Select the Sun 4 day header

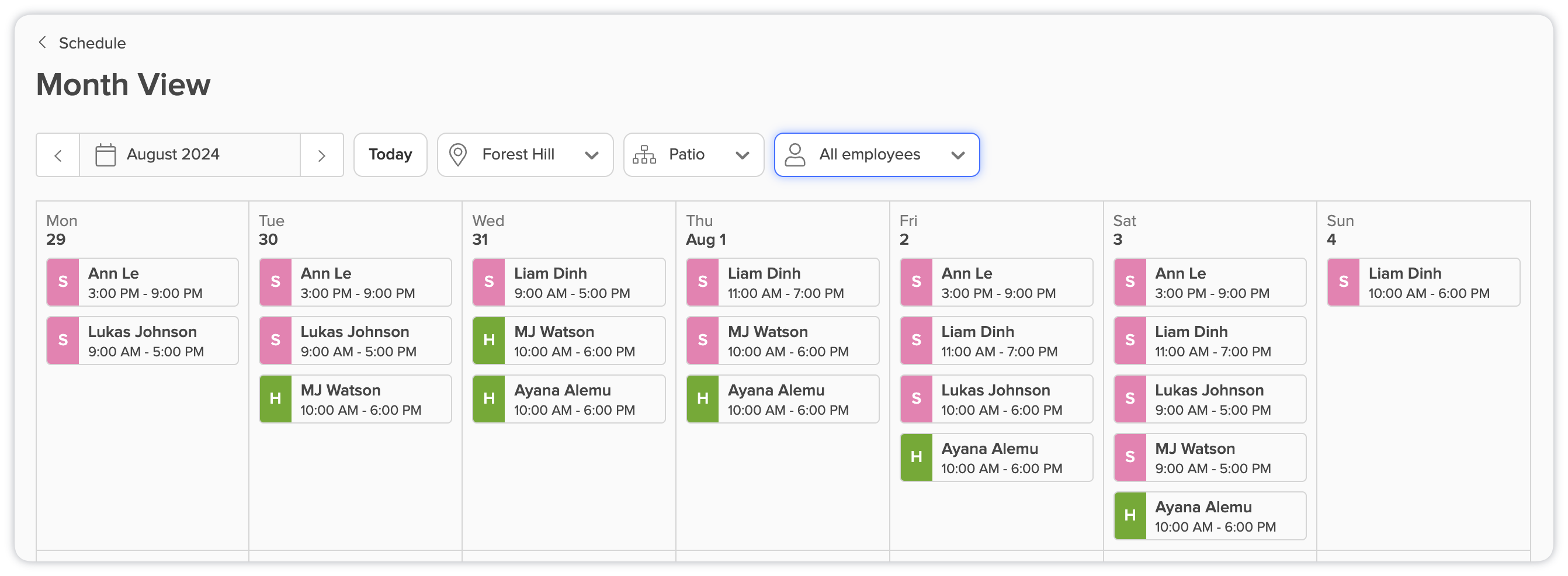pyautogui.click(x=1340, y=230)
